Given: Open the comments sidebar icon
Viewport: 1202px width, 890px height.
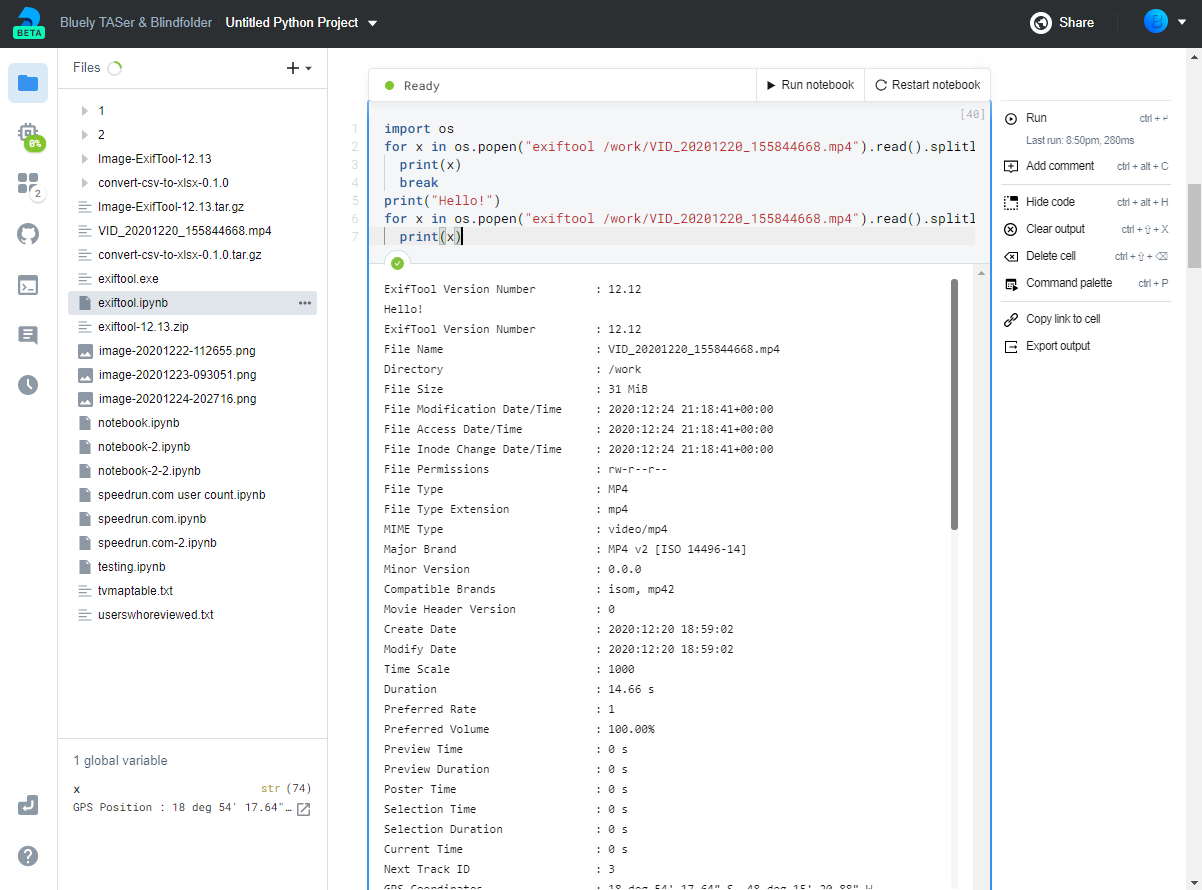Looking at the screenshot, I should pos(28,335).
